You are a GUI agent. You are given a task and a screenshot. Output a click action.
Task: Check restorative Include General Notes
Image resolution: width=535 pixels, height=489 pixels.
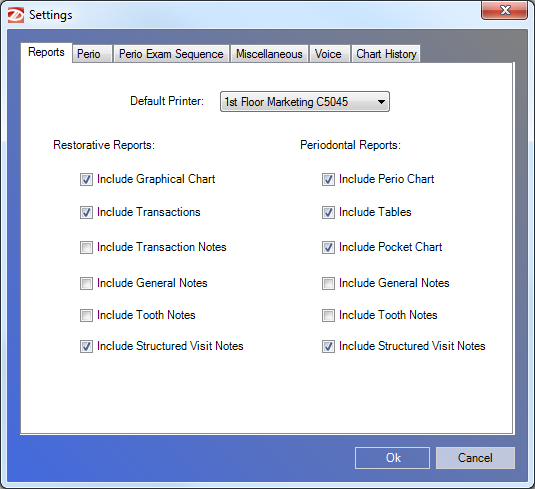click(86, 283)
